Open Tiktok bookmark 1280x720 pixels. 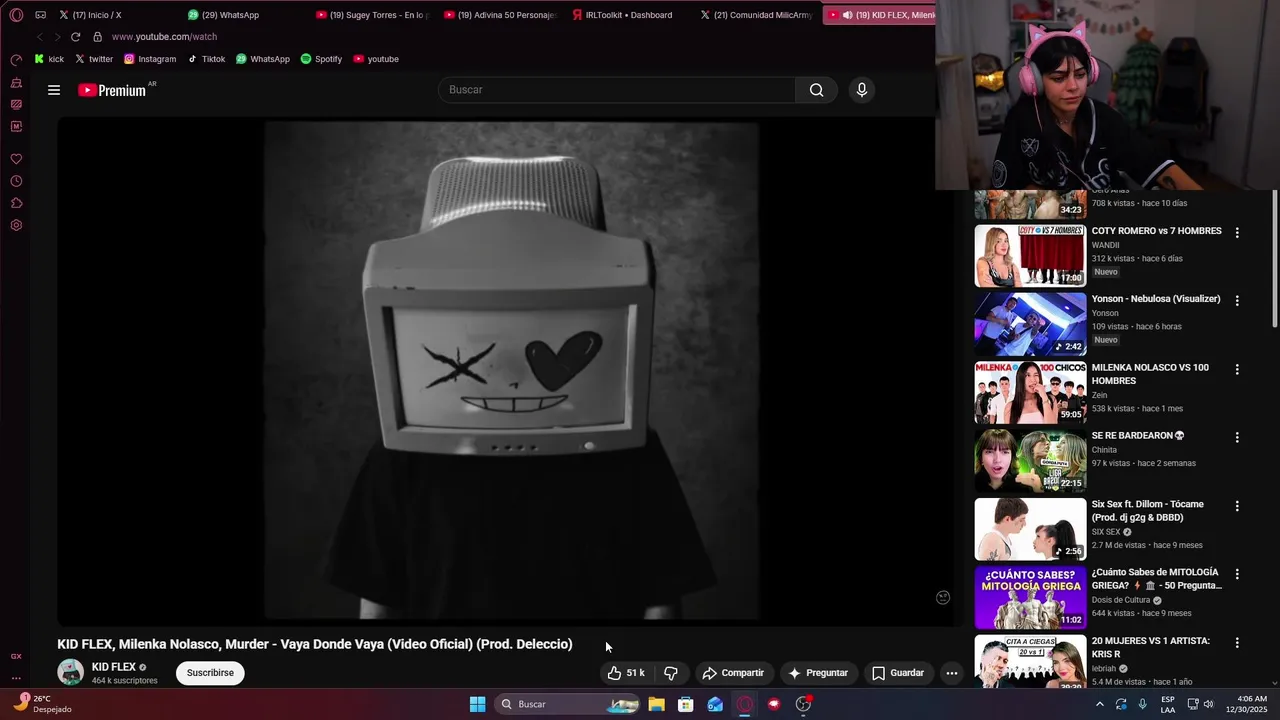207,59
